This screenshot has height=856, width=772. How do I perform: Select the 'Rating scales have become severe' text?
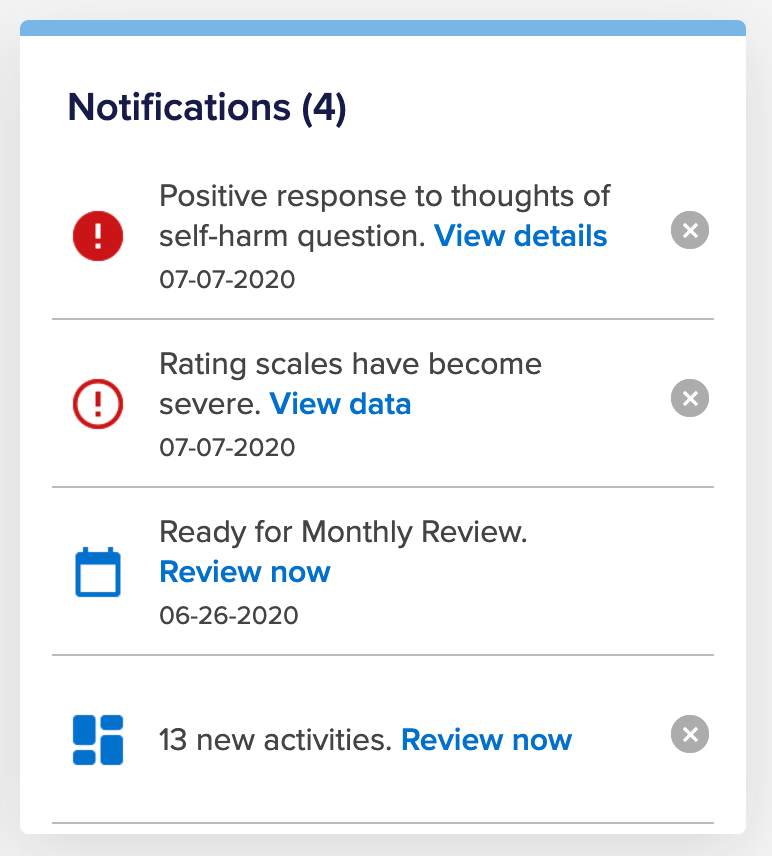350,384
